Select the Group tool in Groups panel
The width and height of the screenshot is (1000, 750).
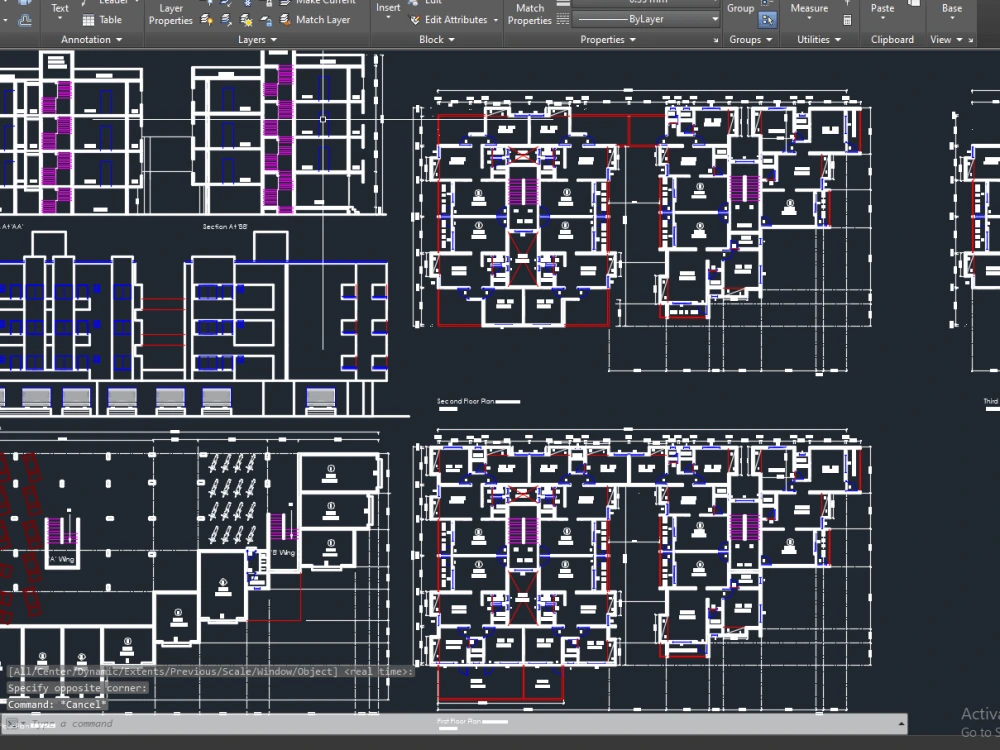[x=740, y=8]
